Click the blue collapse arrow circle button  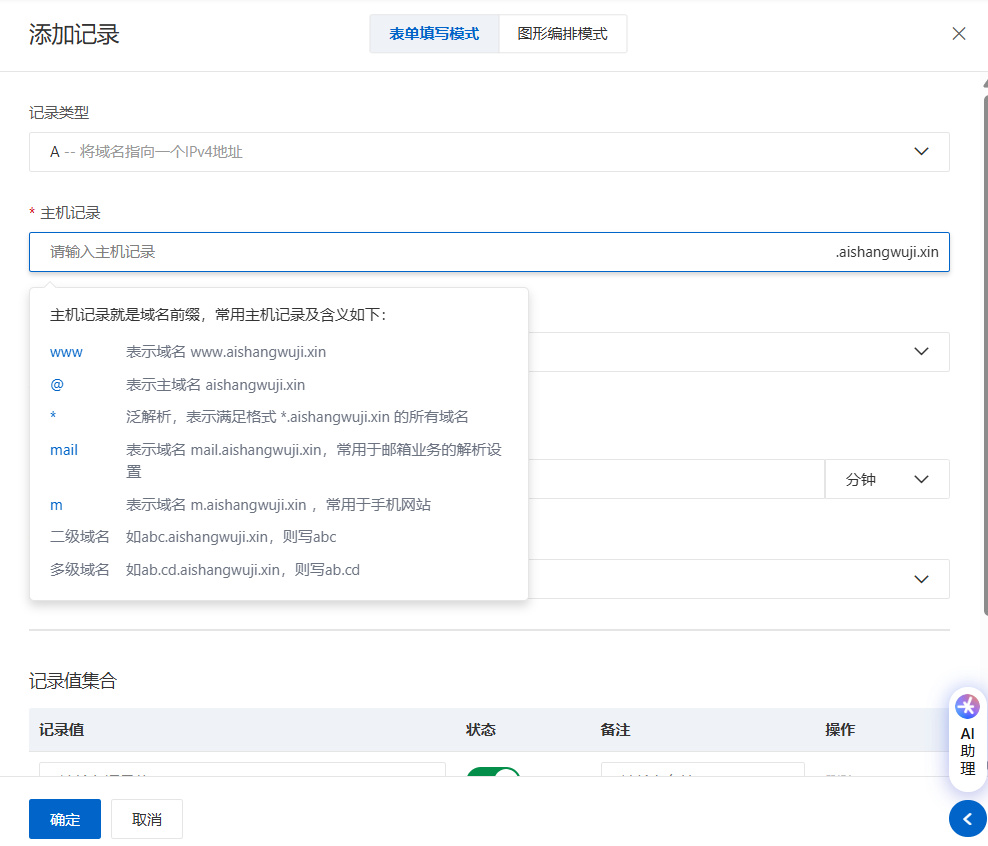click(967, 818)
